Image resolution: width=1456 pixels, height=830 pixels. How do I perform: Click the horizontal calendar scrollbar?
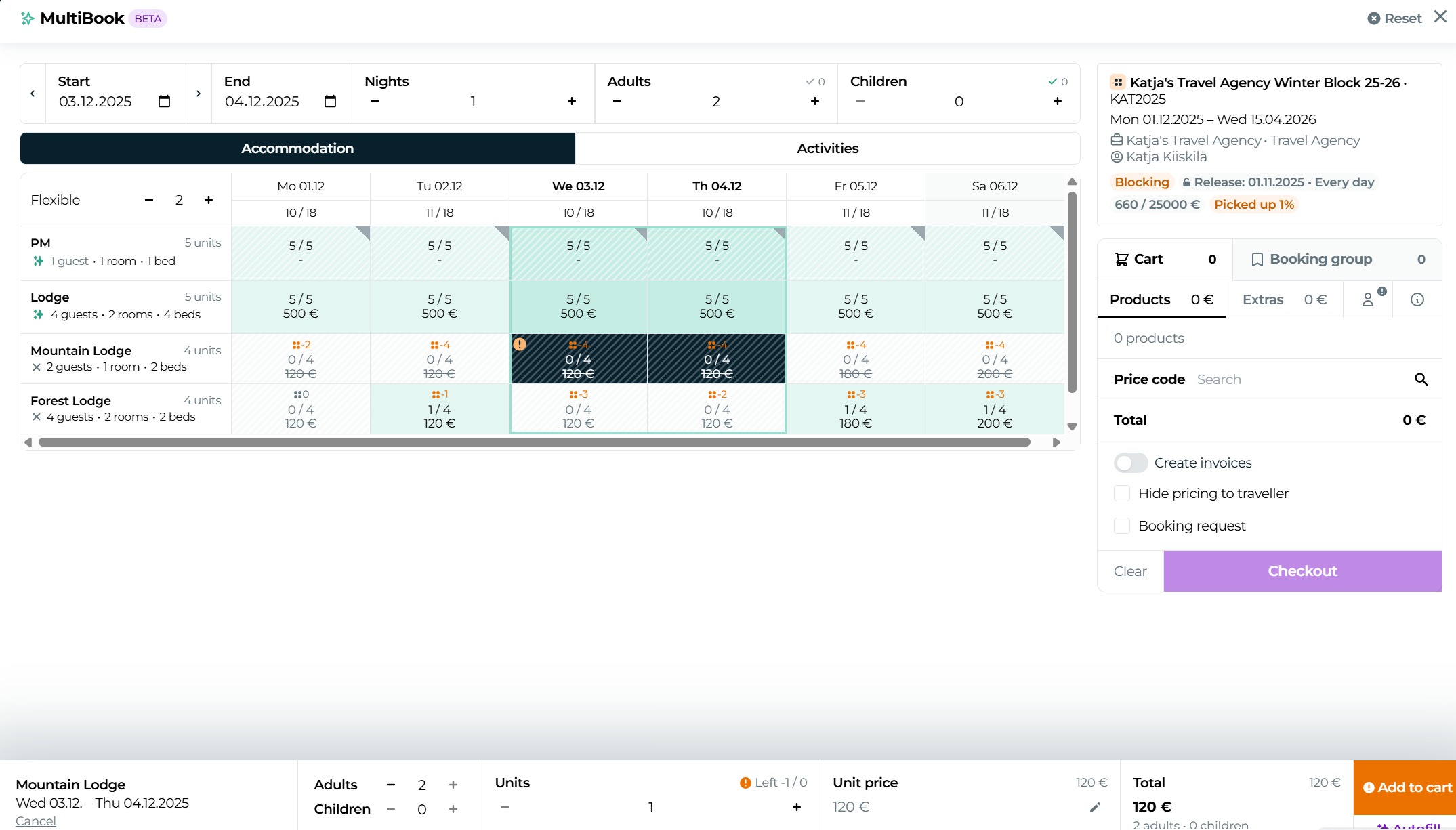coord(534,442)
